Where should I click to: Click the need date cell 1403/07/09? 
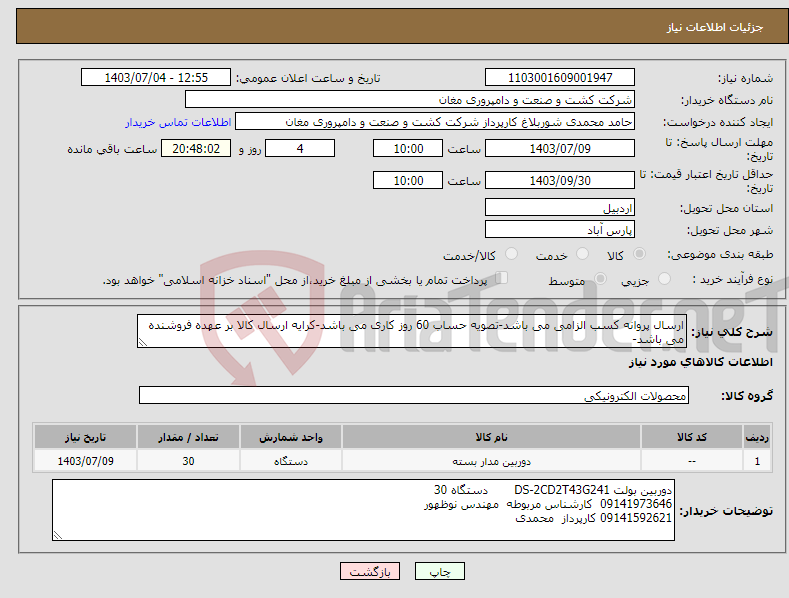[86, 461]
